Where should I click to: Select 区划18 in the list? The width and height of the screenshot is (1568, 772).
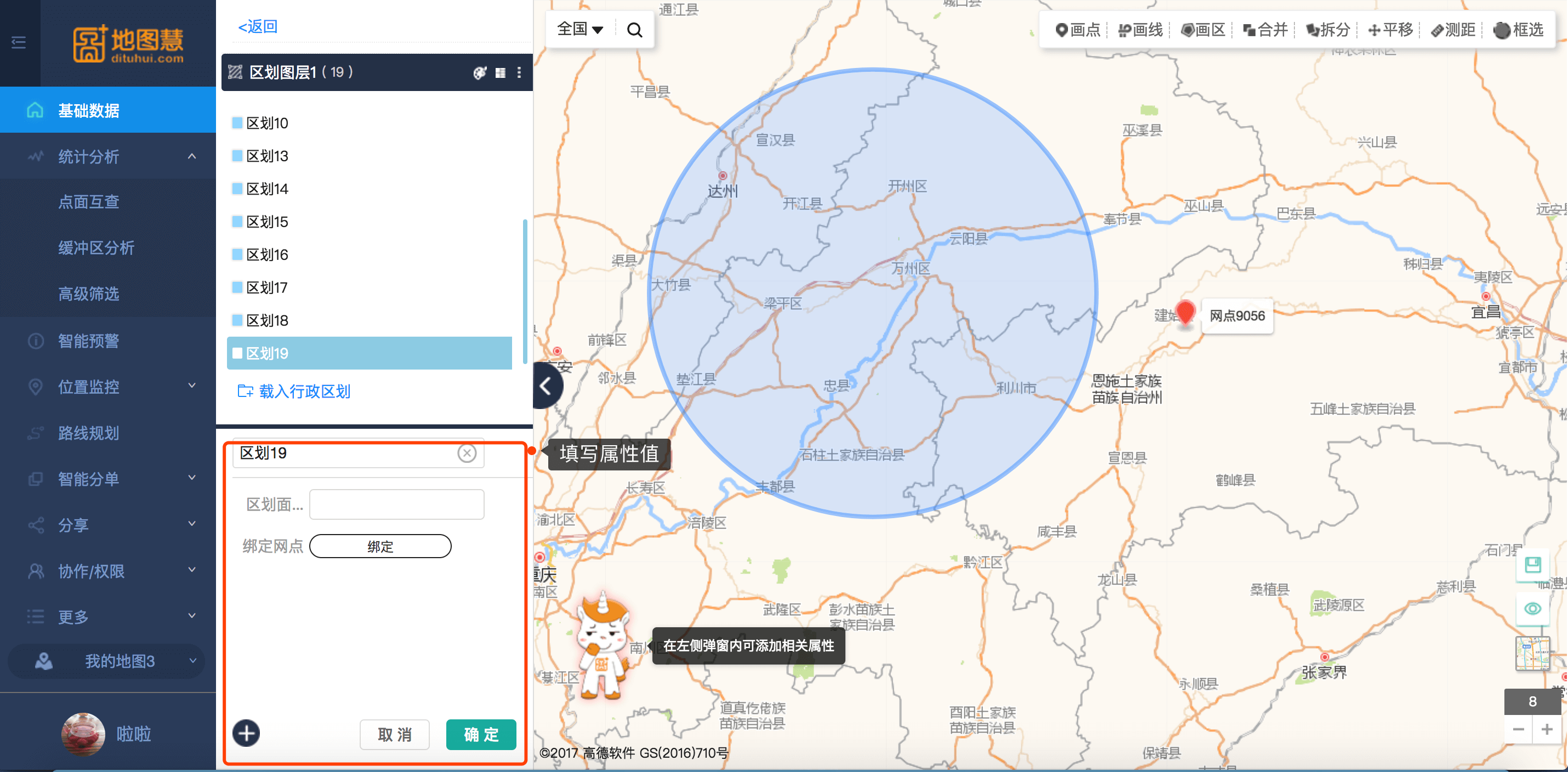click(370, 320)
